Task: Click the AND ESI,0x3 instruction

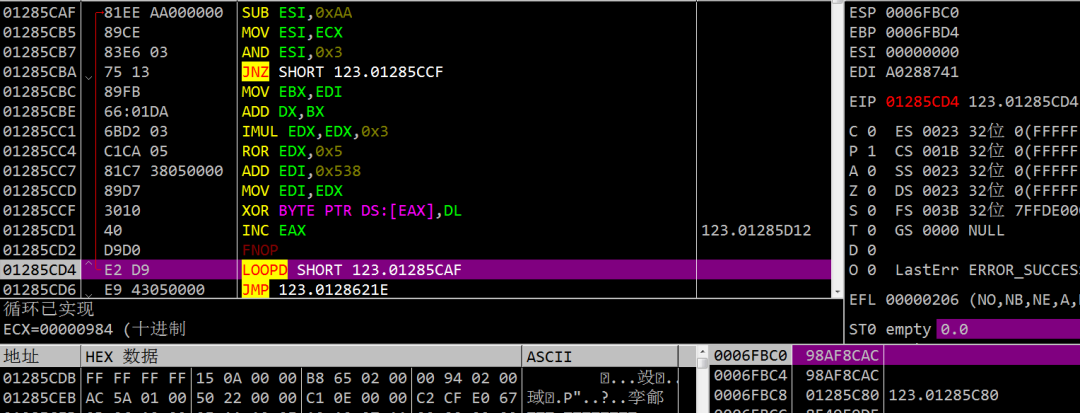Action: (291, 52)
